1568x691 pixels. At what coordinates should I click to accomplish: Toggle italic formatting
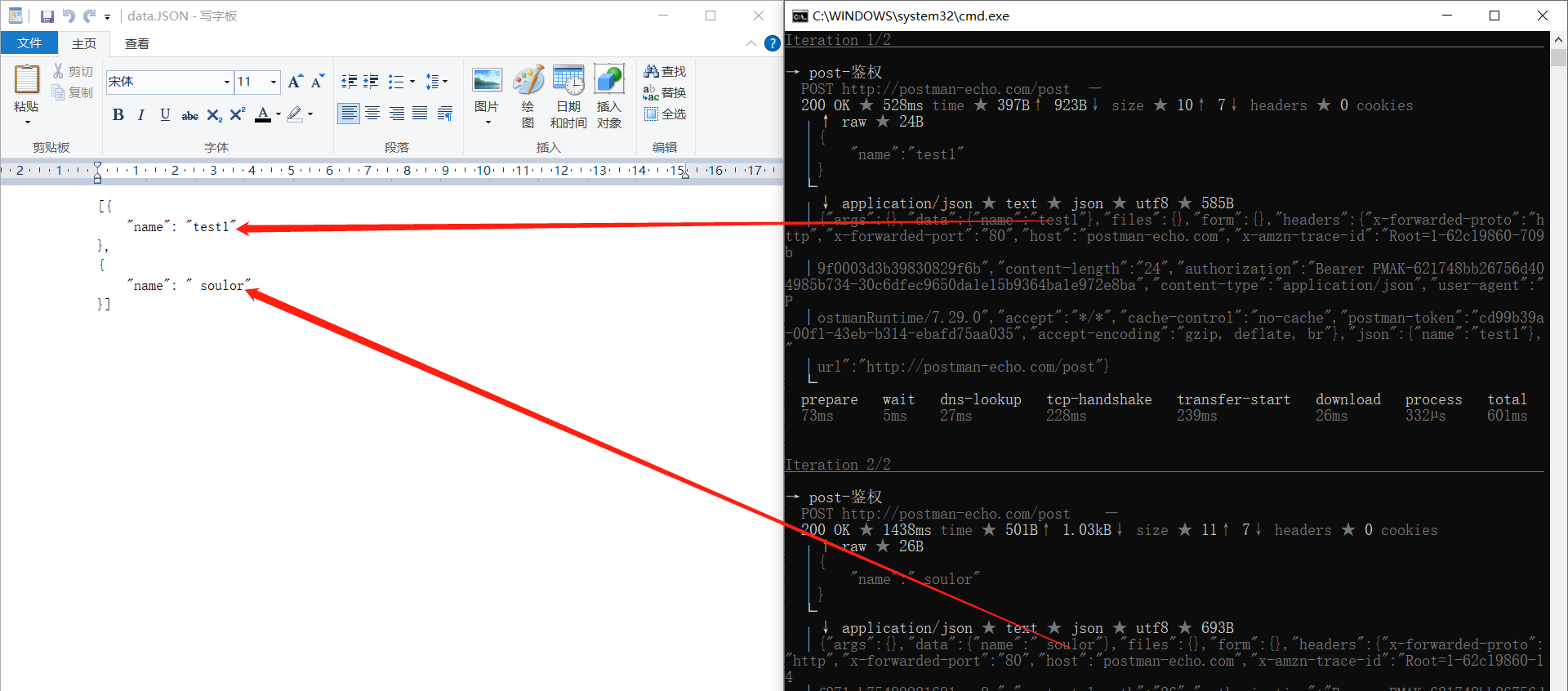[141, 114]
